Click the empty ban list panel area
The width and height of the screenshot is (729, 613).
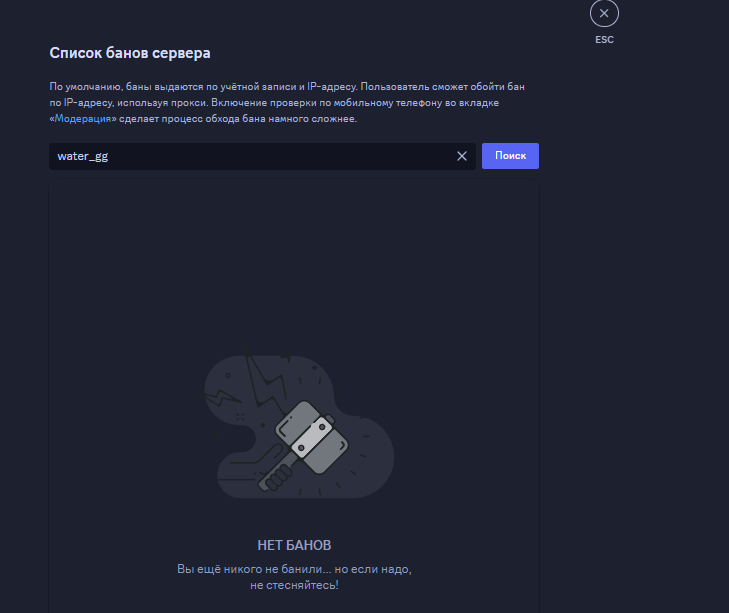tap(294, 260)
